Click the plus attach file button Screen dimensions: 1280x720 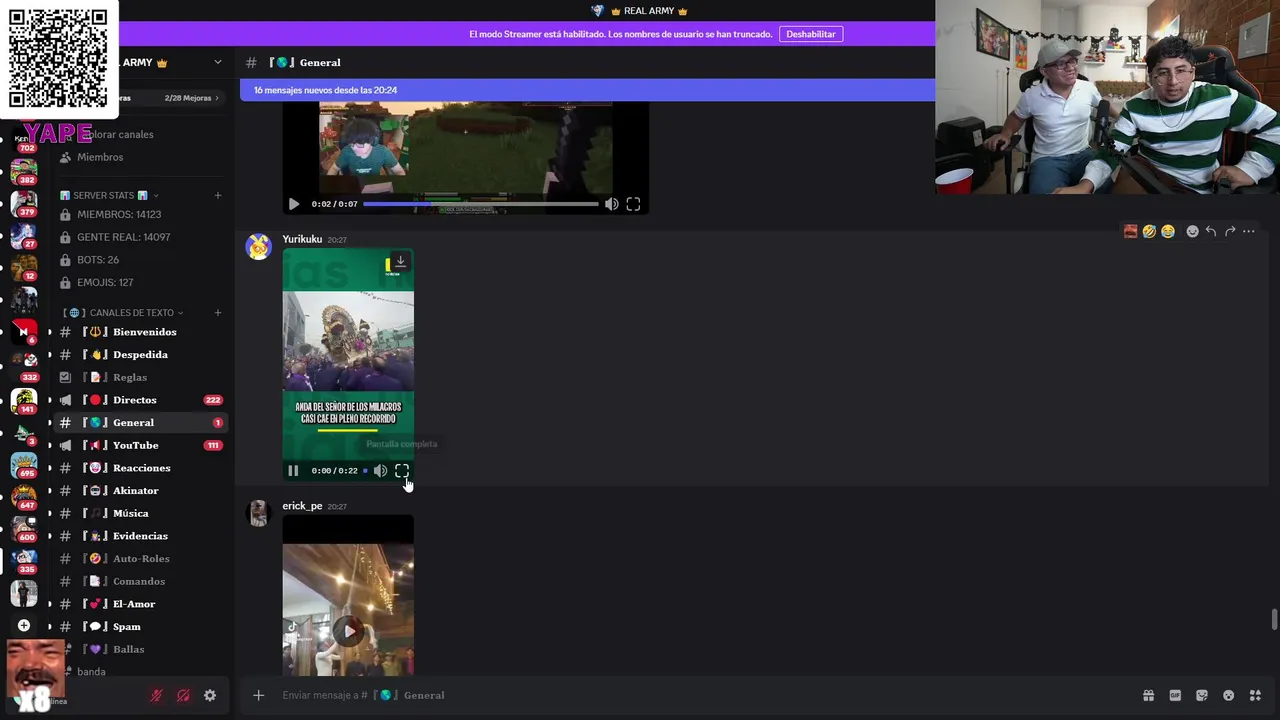(x=258, y=695)
